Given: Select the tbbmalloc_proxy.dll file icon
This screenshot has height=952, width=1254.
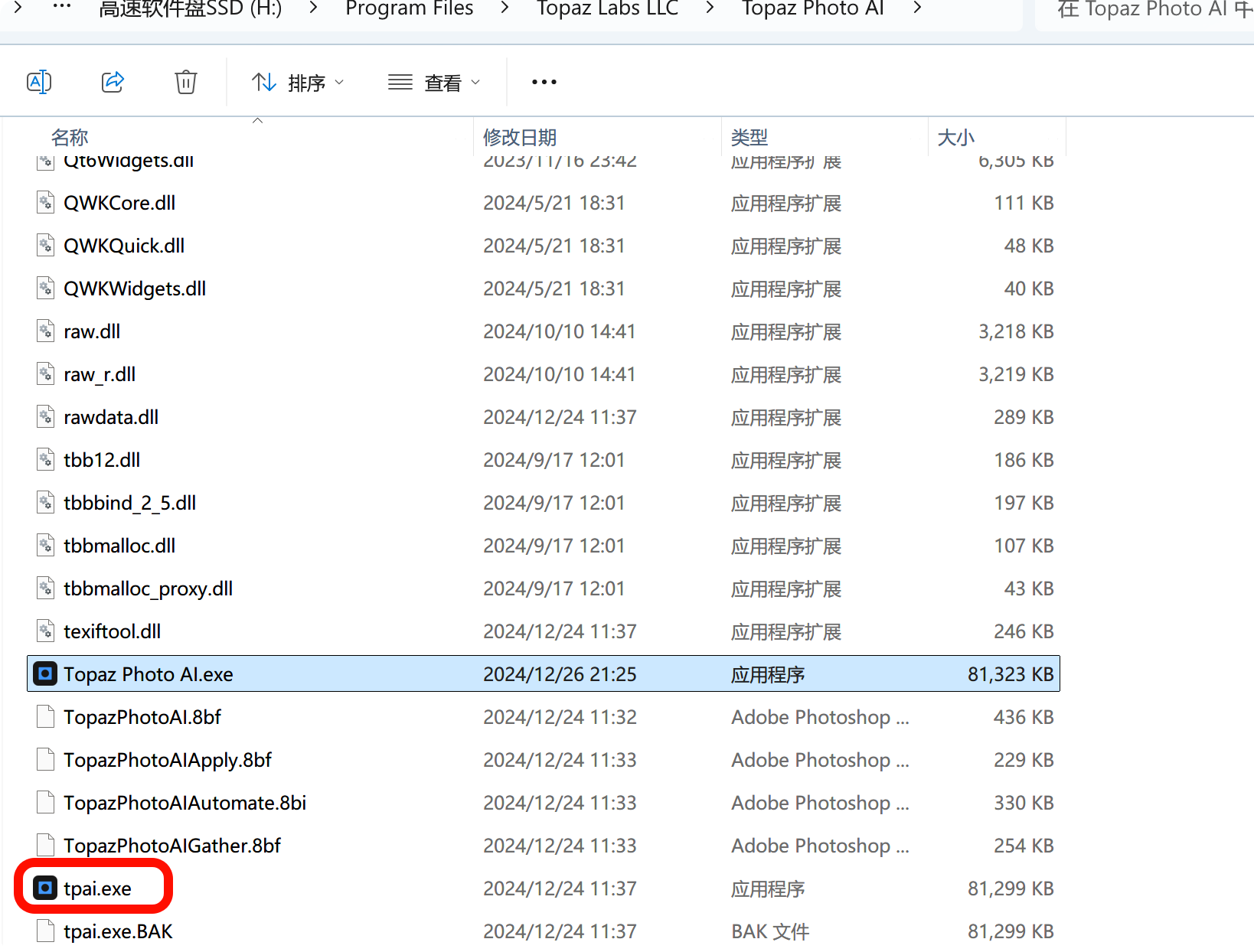Looking at the screenshot, I should coord(46,588).
